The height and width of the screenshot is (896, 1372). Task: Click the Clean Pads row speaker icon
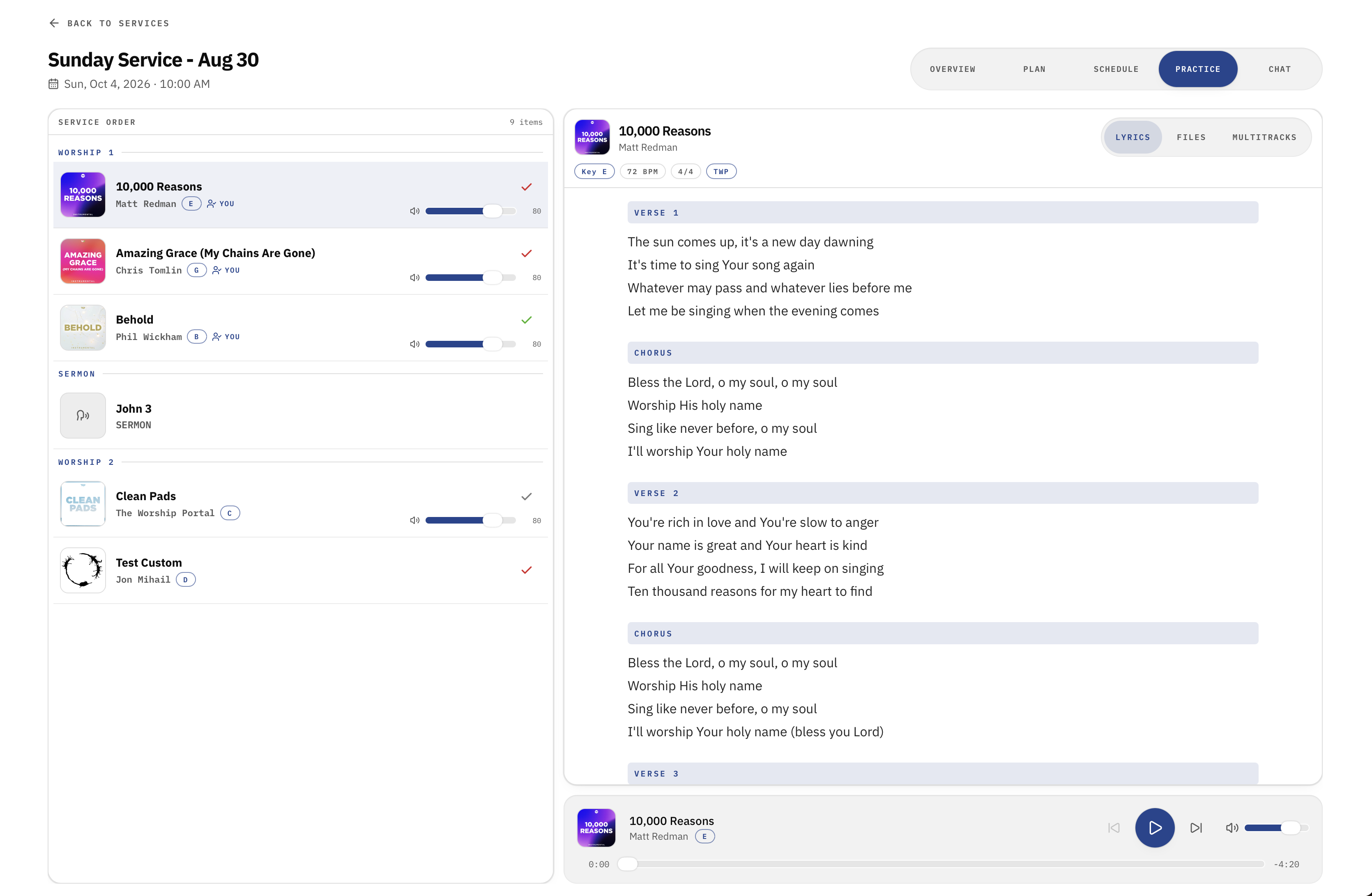(x=414, y=520)
